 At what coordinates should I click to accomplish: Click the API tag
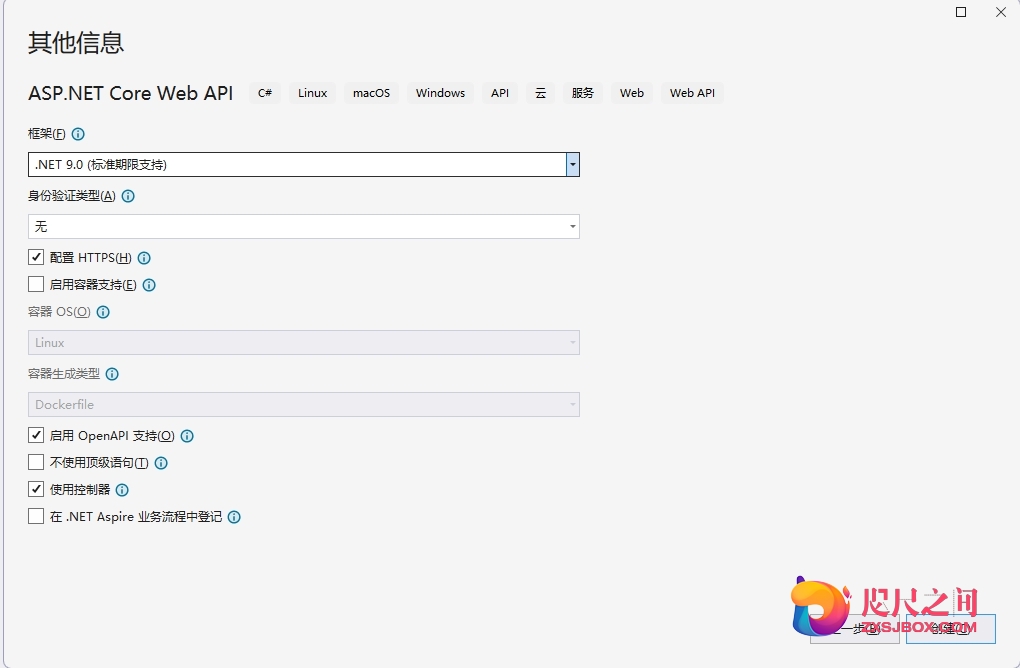click(500, 93)
